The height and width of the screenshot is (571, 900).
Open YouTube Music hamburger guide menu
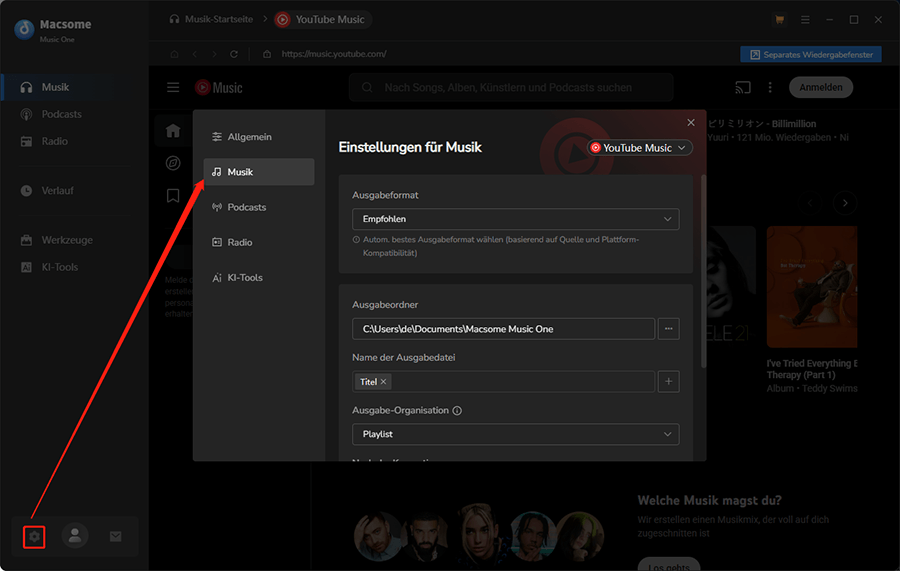173,87
